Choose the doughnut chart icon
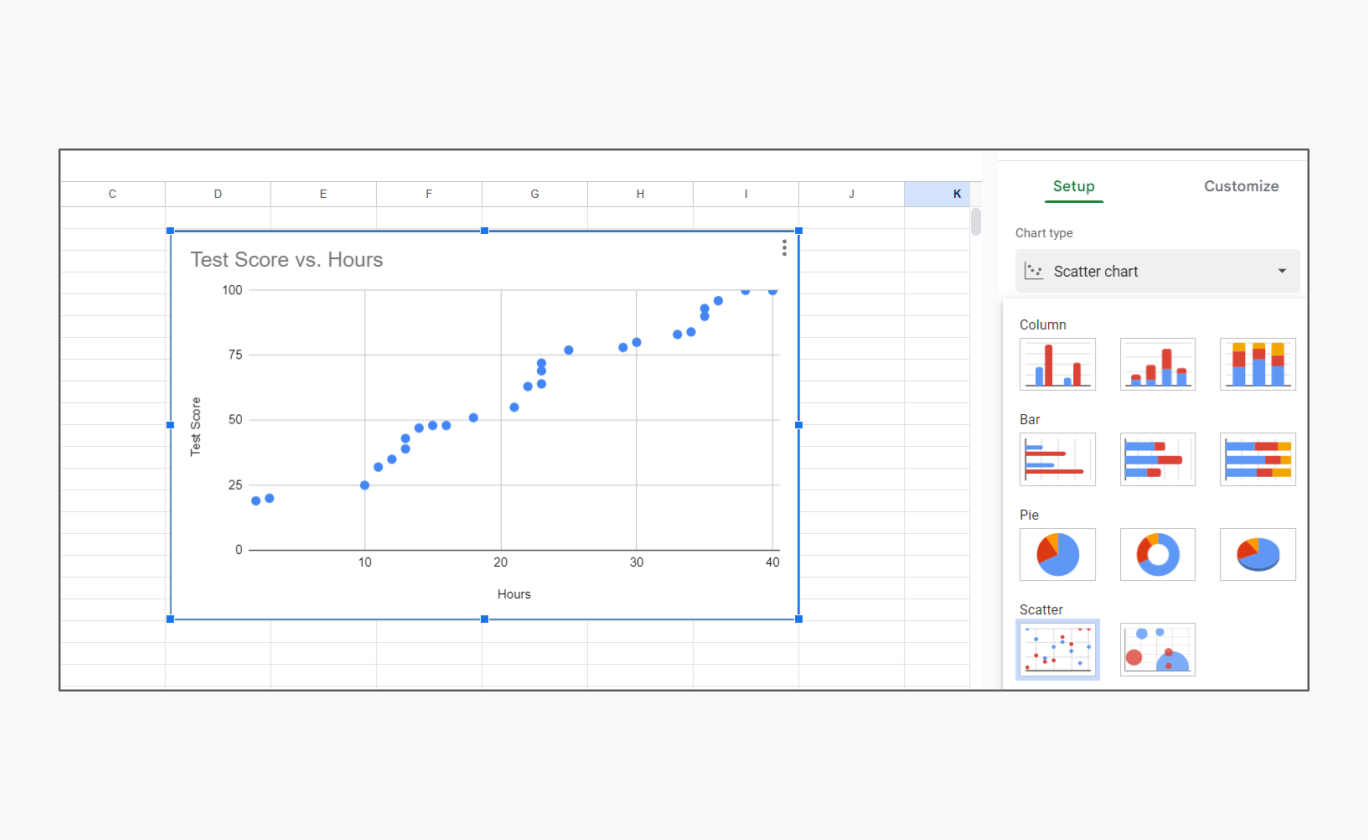The height and width of the screenshot is (840, 1368). (1157, 554)
